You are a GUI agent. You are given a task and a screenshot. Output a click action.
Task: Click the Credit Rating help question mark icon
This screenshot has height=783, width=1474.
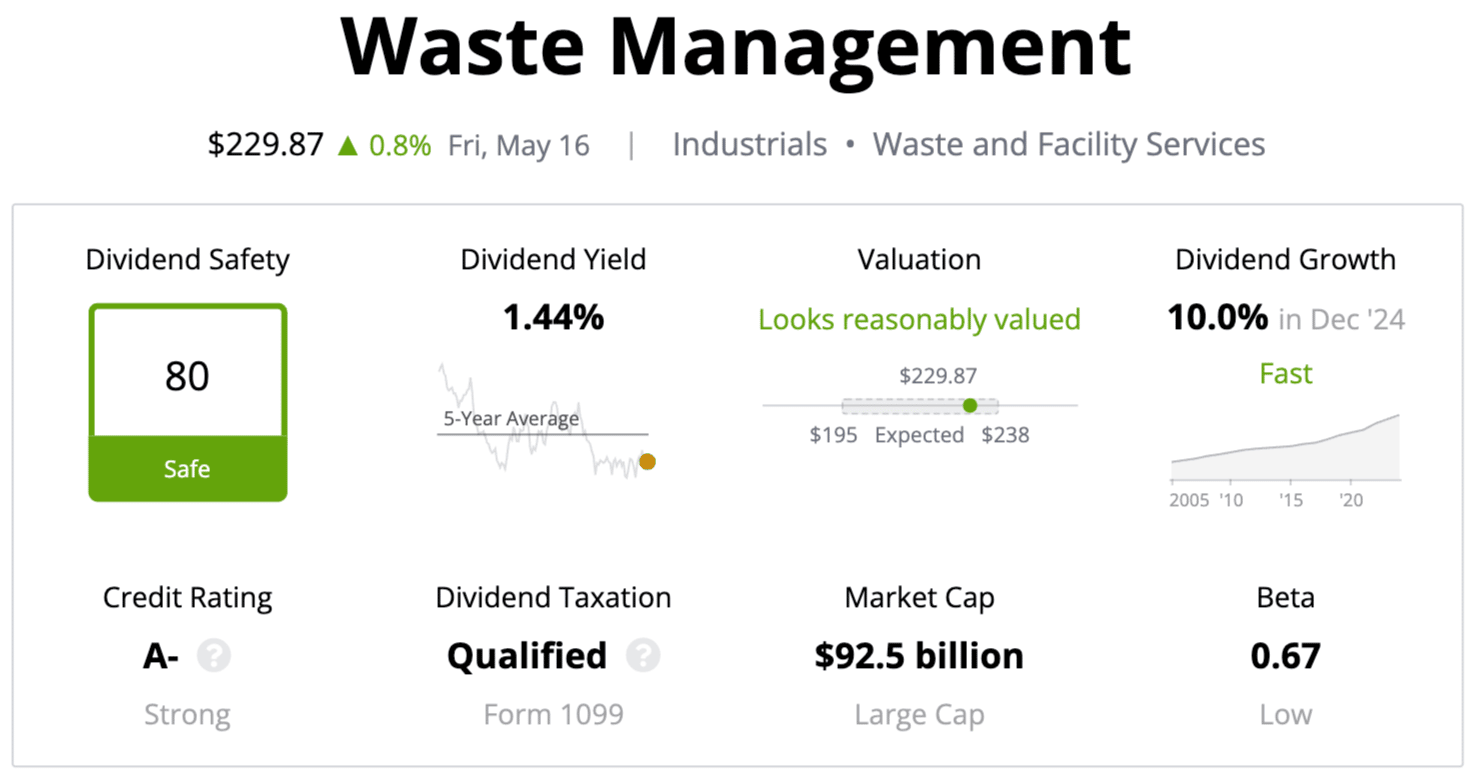[214, 656]
